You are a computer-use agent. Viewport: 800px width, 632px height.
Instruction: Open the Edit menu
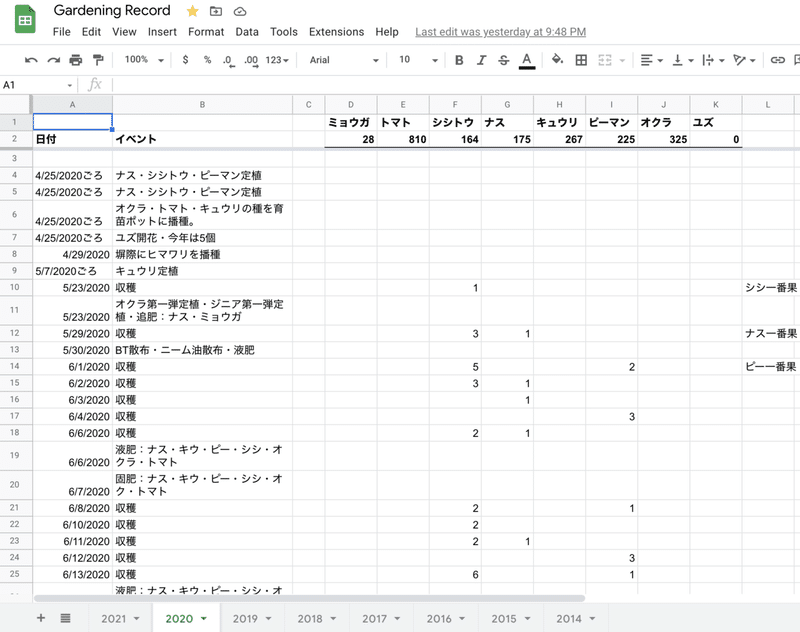click(x=91, y=32)
